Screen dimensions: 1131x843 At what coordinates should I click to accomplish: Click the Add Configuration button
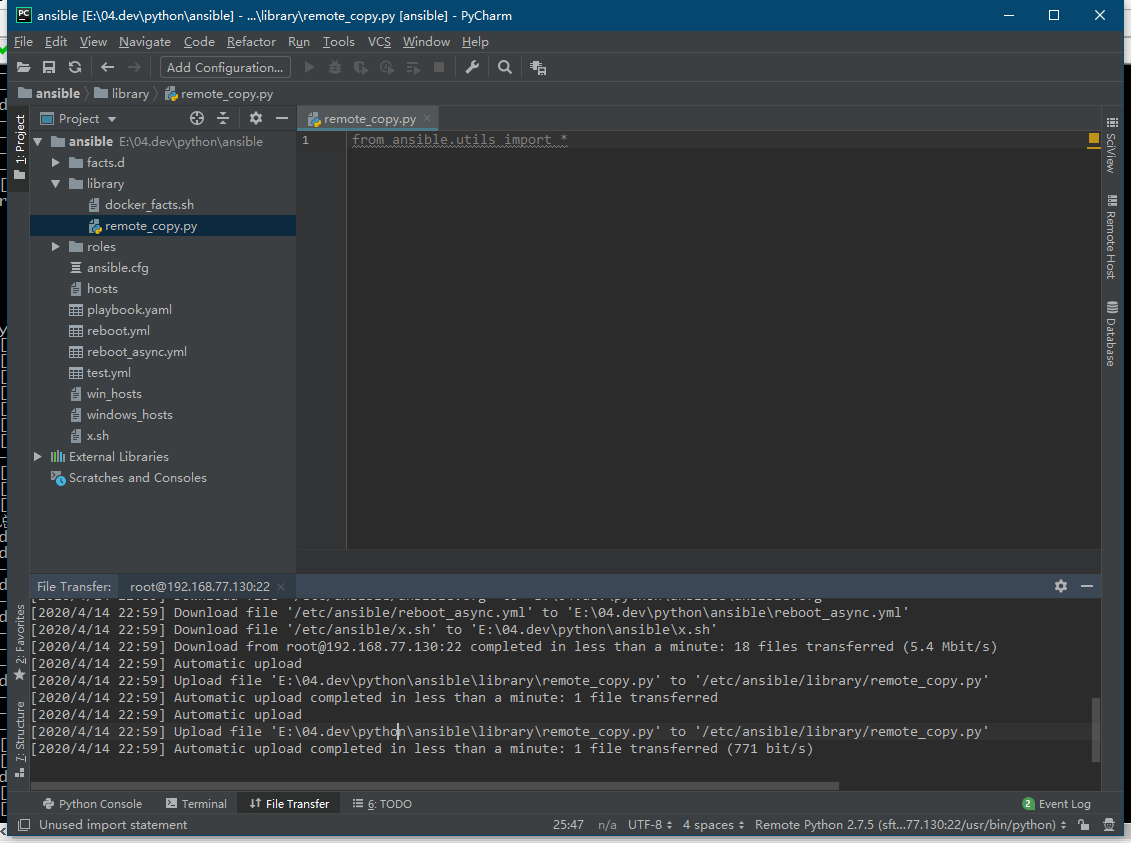[x=224, y=67]
